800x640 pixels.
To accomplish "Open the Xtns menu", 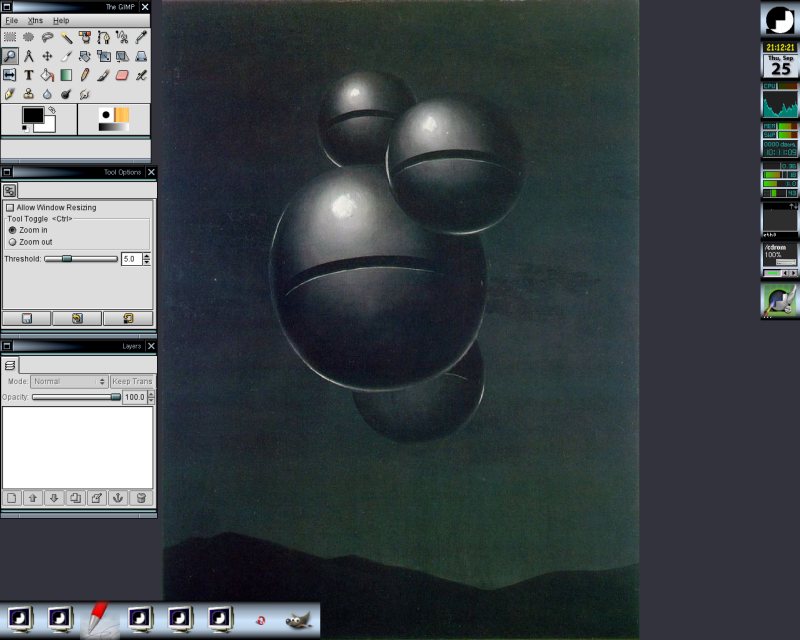I will point(35,20).
